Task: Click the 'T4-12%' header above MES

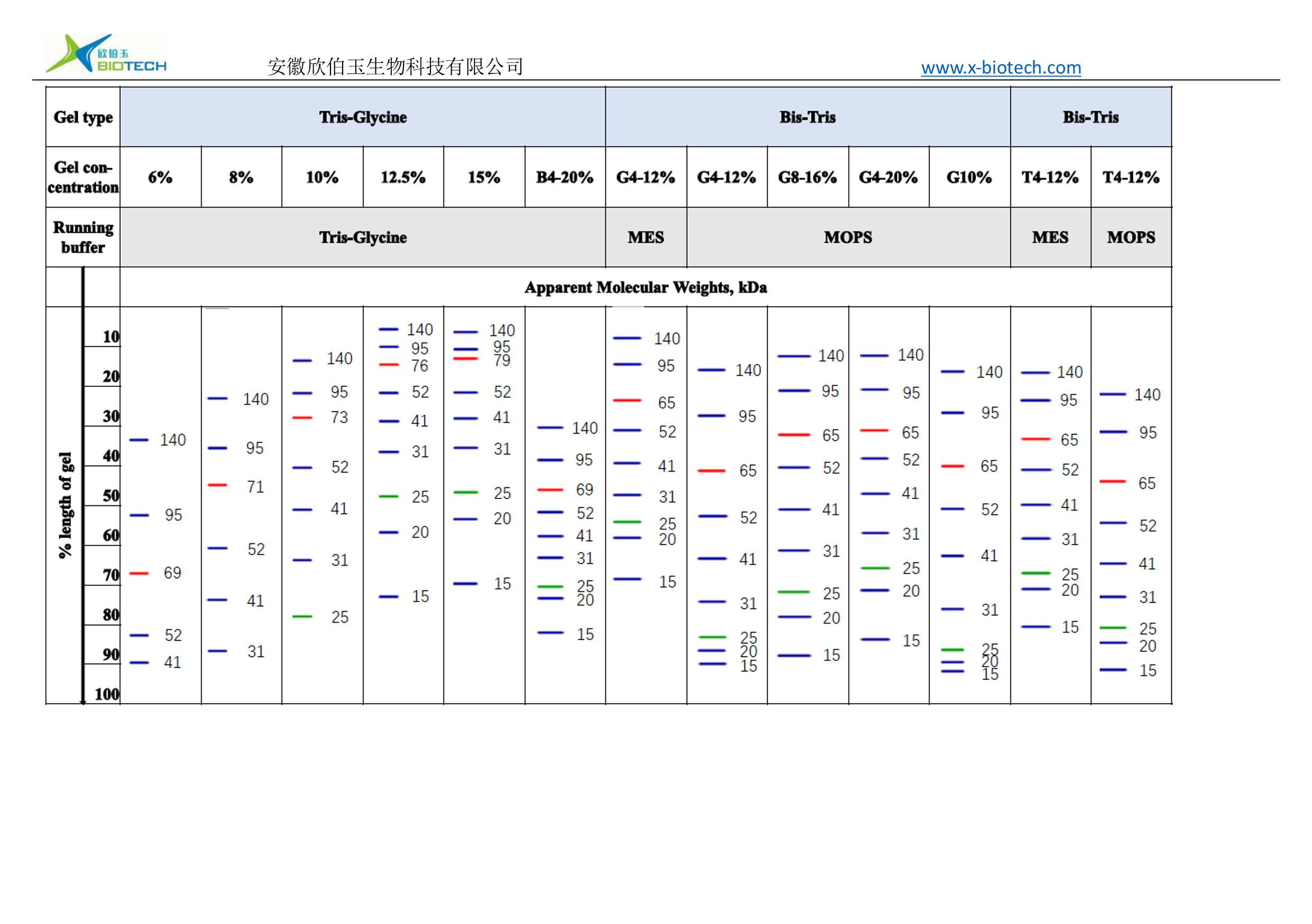Action: tap(1050, 177)
